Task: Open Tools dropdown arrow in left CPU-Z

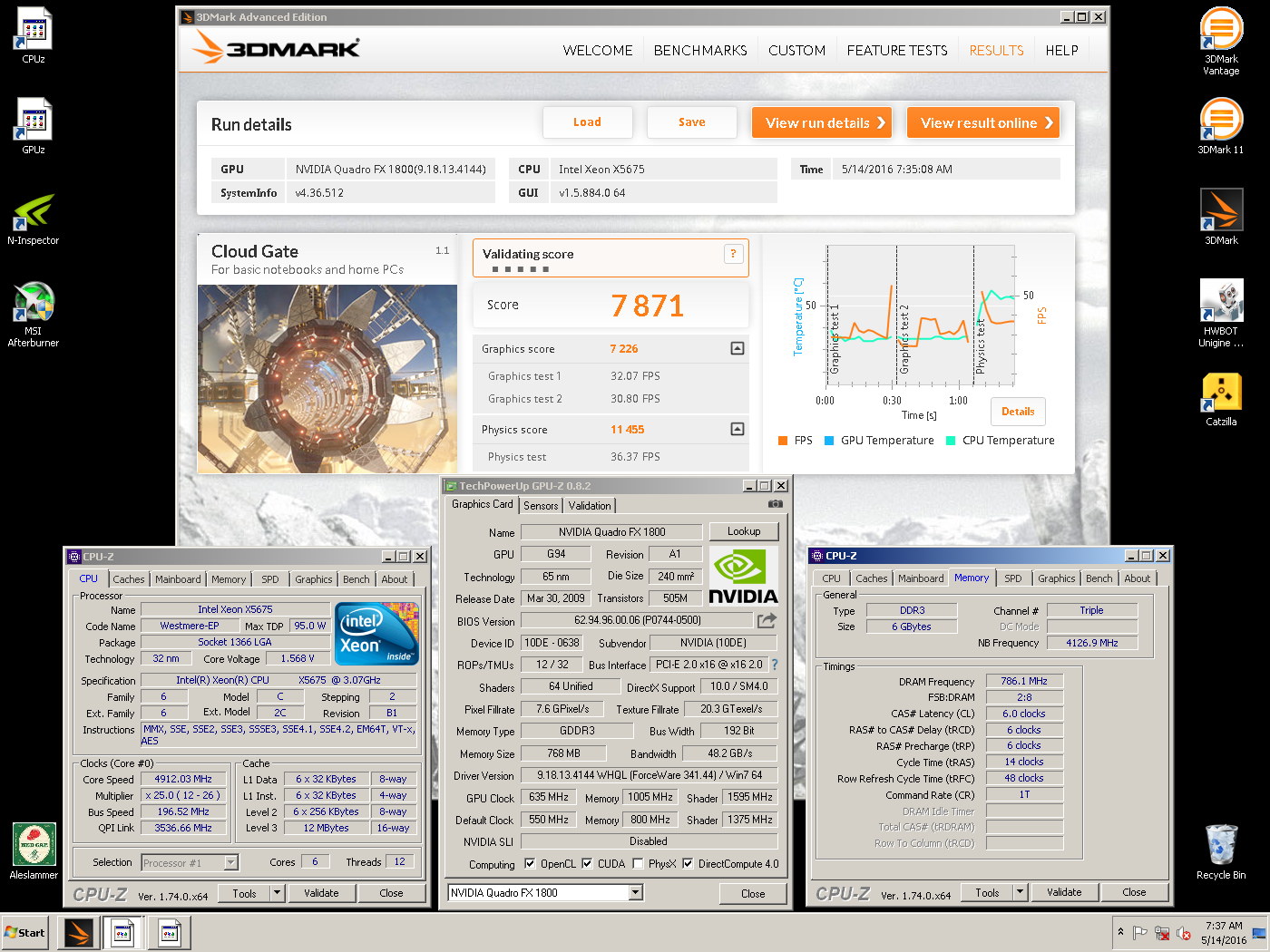Action: pos(278,893)
